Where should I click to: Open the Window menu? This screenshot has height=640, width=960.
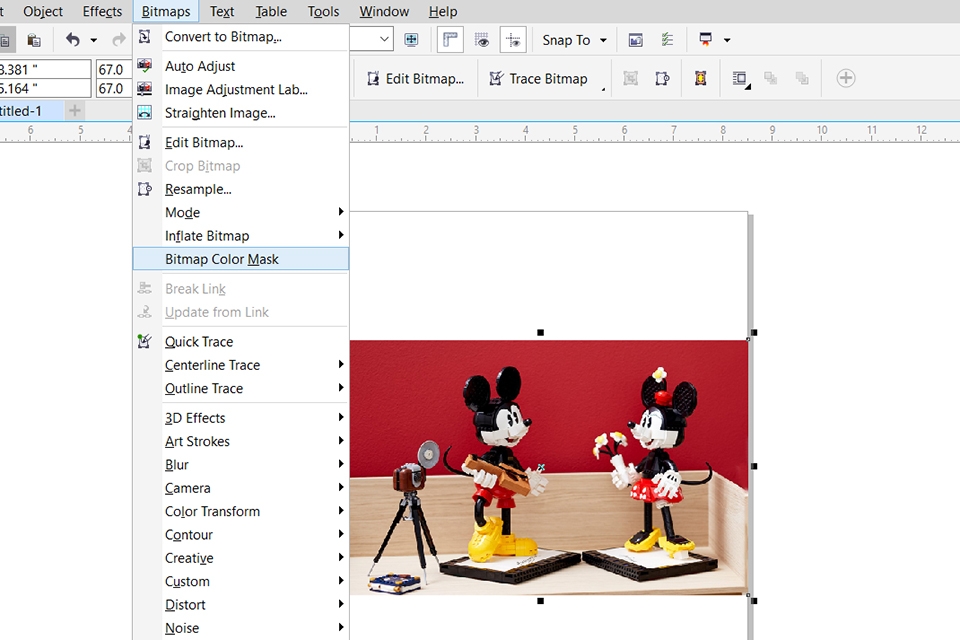click(384, 11)
